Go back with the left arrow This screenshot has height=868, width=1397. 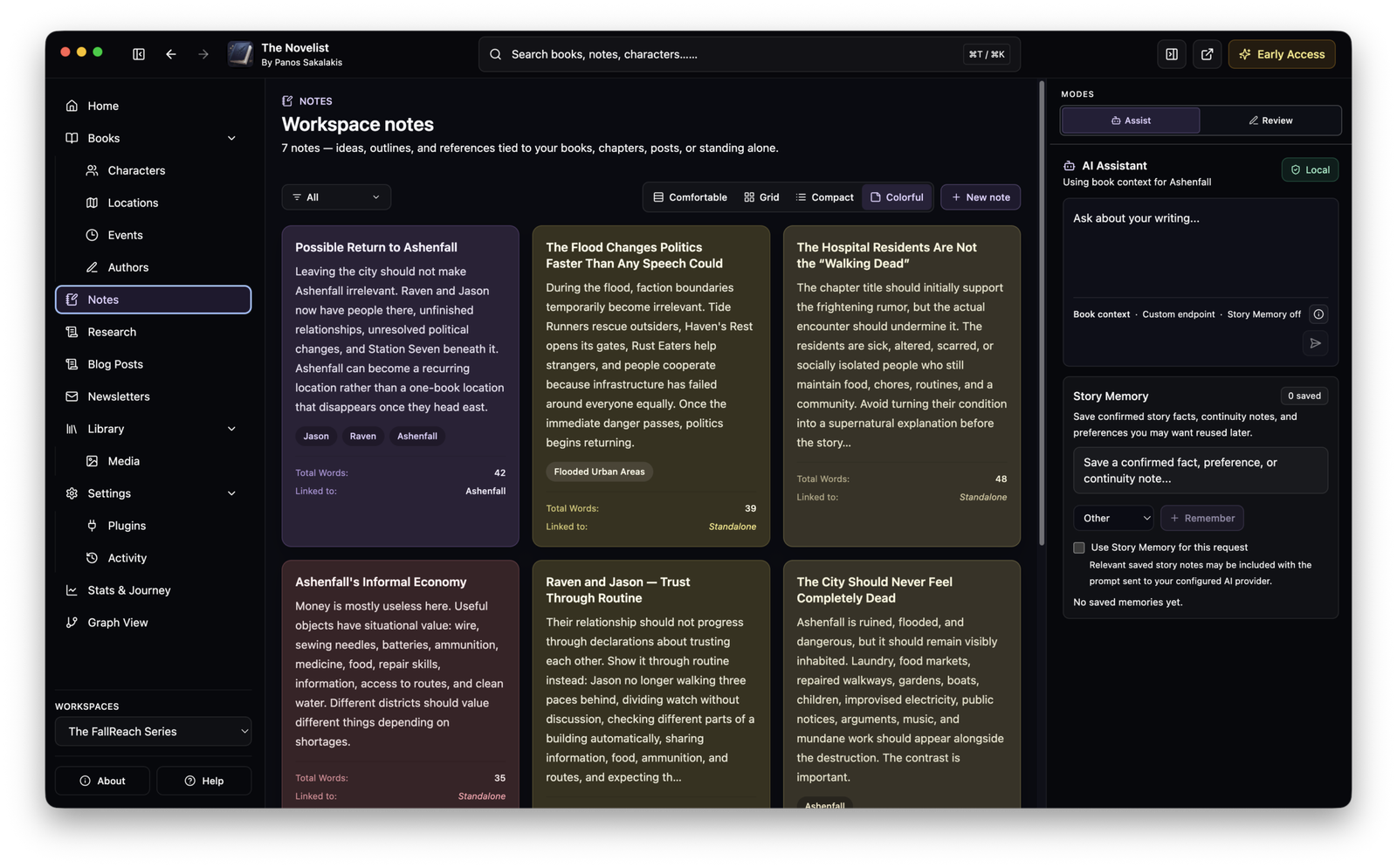pyautogui.click(x=171, y=54)
